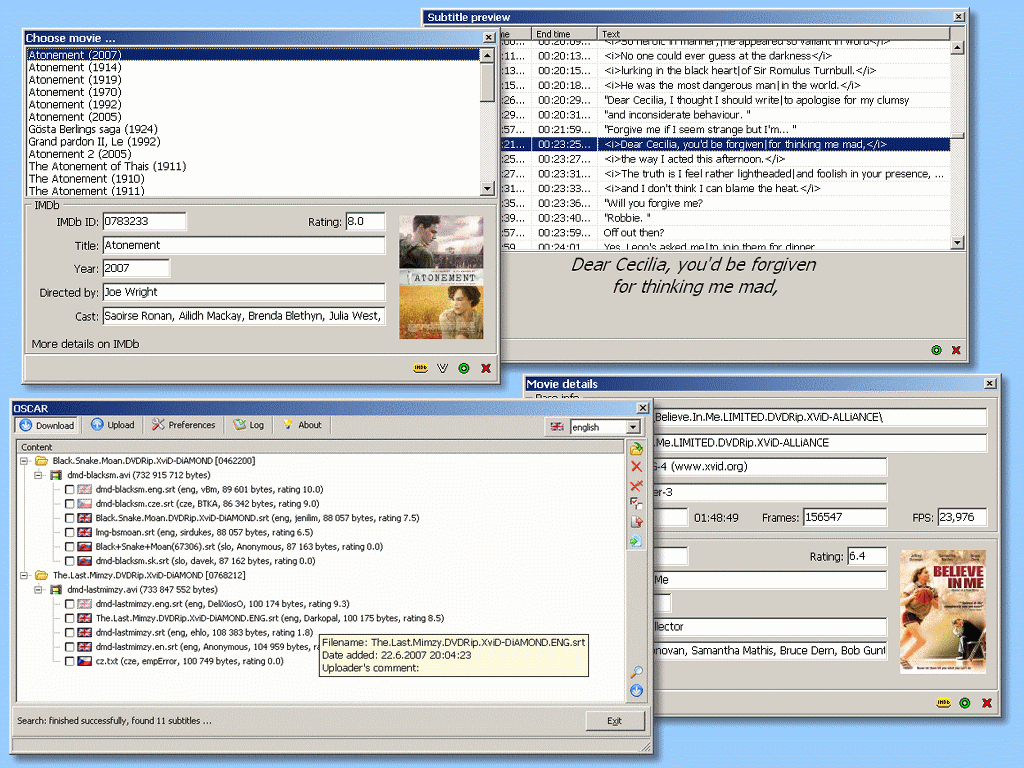Click the Content column header in OSCAR
1024x768 pixels.
pos(320,447)
